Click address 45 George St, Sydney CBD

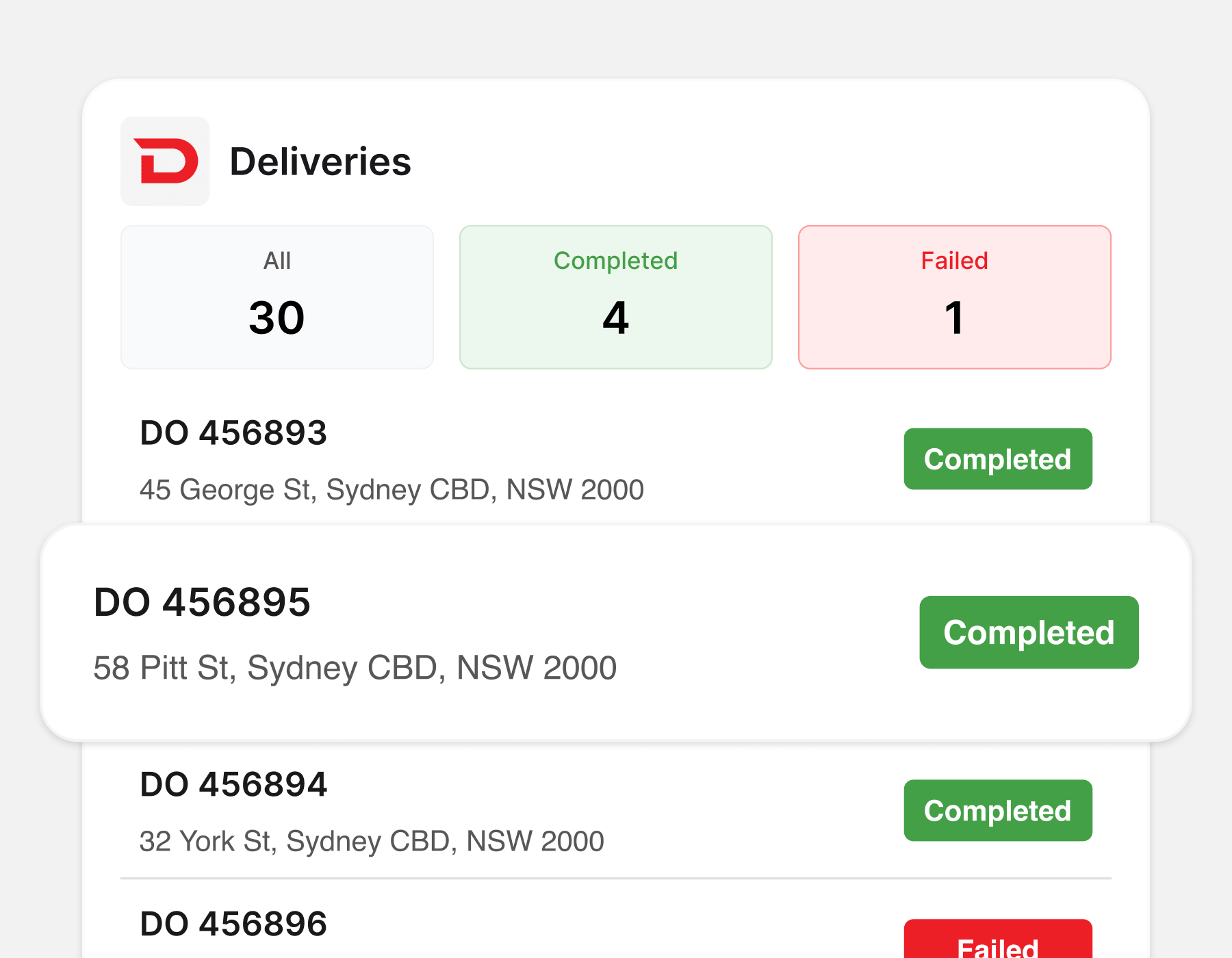coord(392,490)
